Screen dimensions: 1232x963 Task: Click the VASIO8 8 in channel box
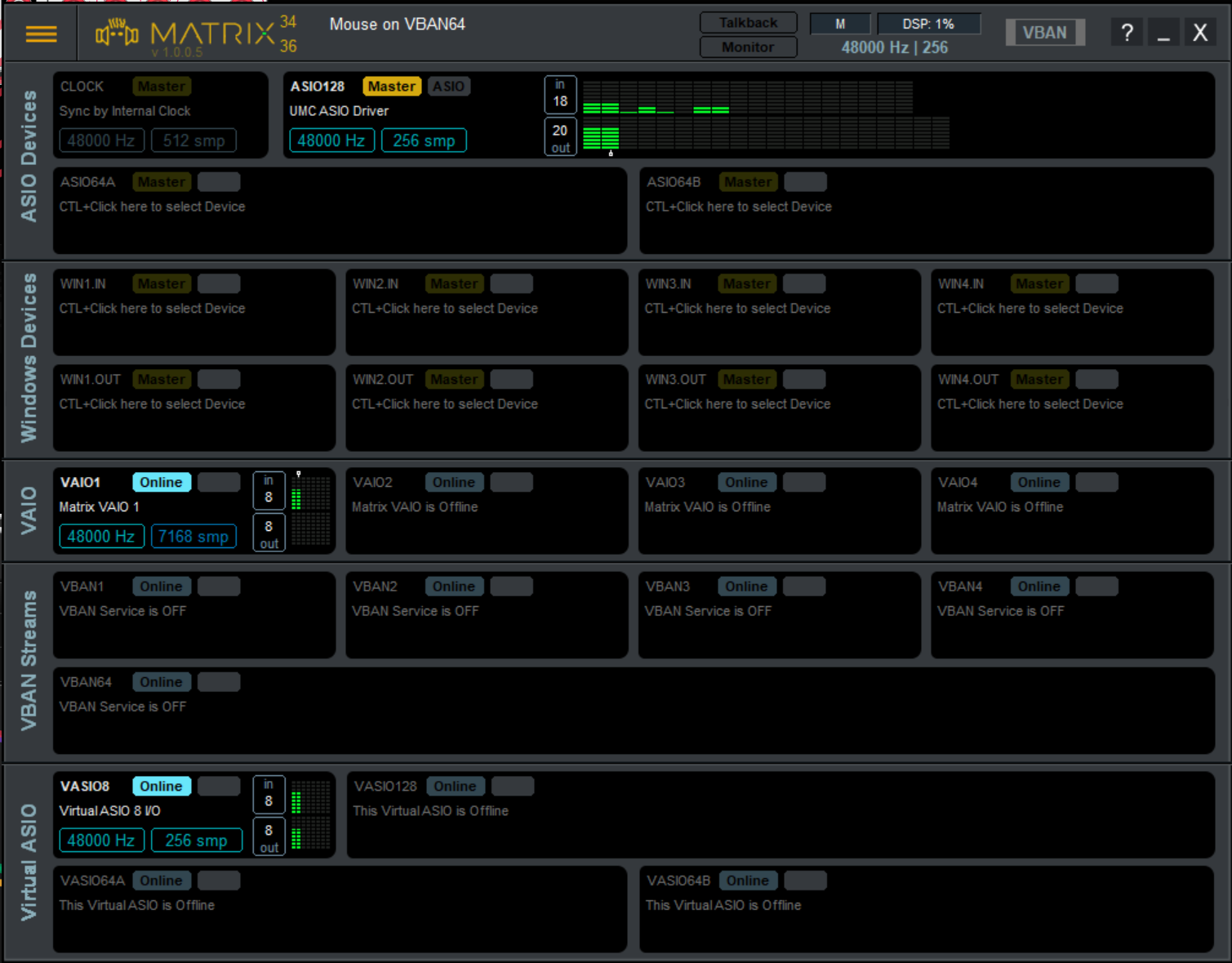(x=269, y=794)
